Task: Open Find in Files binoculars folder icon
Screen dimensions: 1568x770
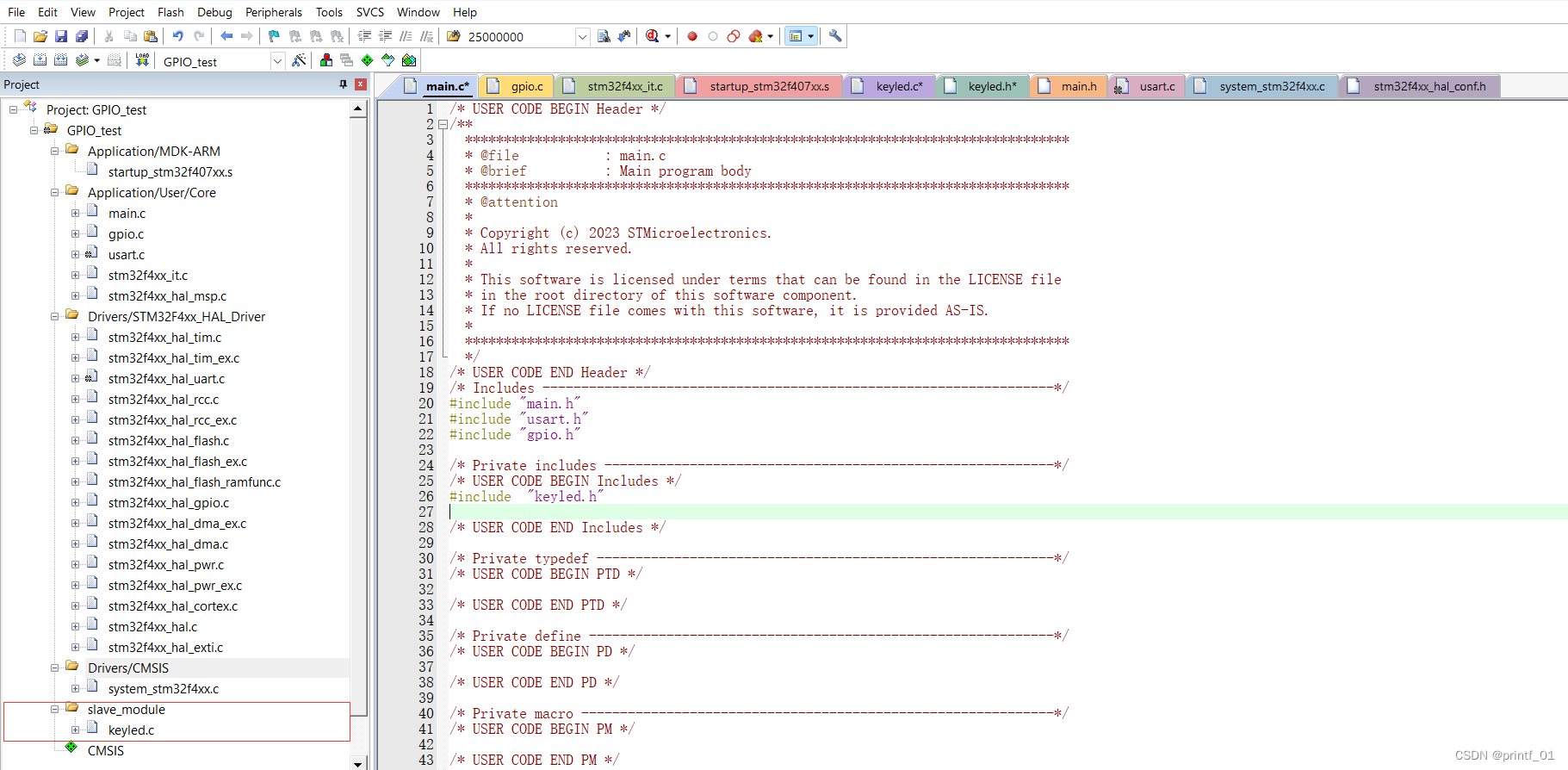Action: point(454,36)
